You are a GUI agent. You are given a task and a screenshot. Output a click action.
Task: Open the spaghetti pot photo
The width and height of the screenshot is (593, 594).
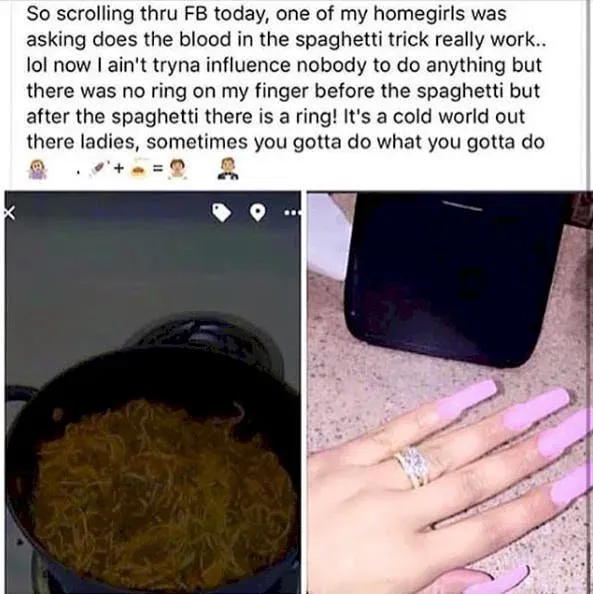(153, 393)
